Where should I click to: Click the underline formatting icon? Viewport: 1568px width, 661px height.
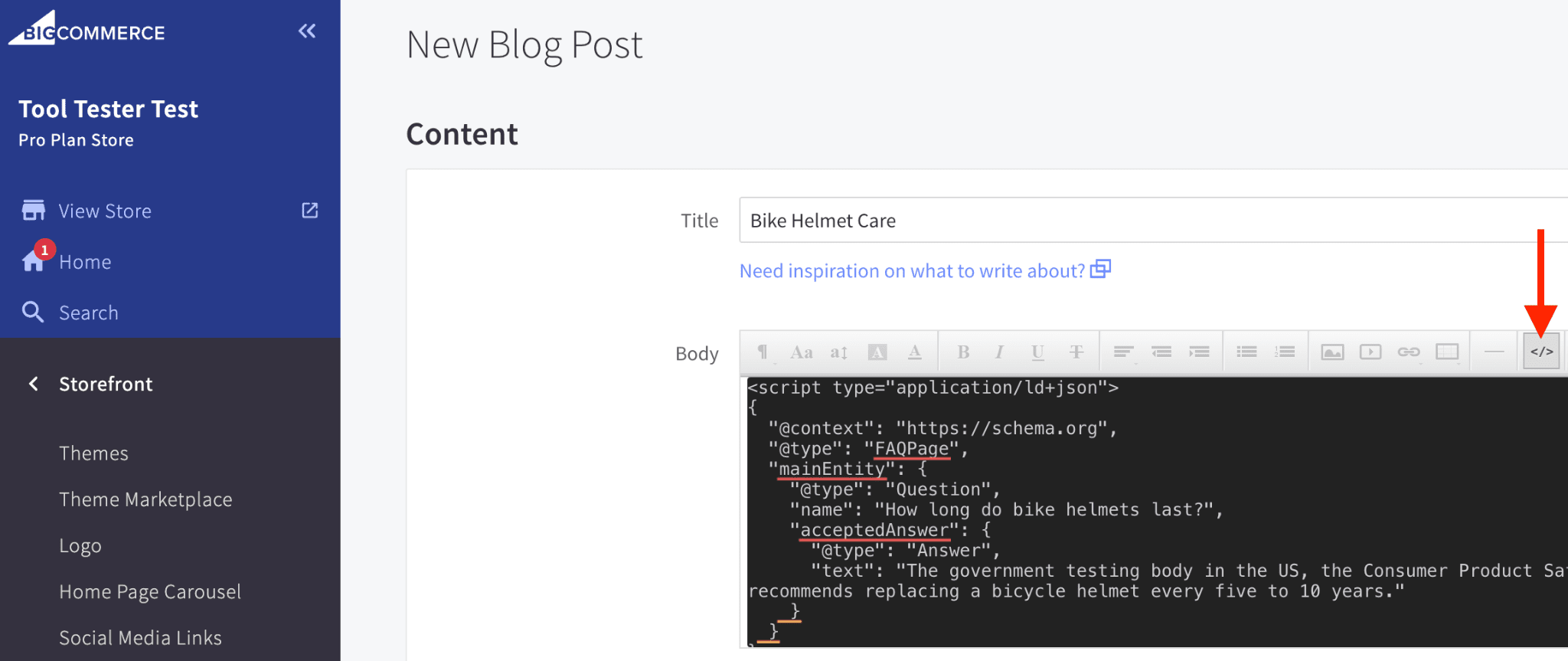(1037, 352)
